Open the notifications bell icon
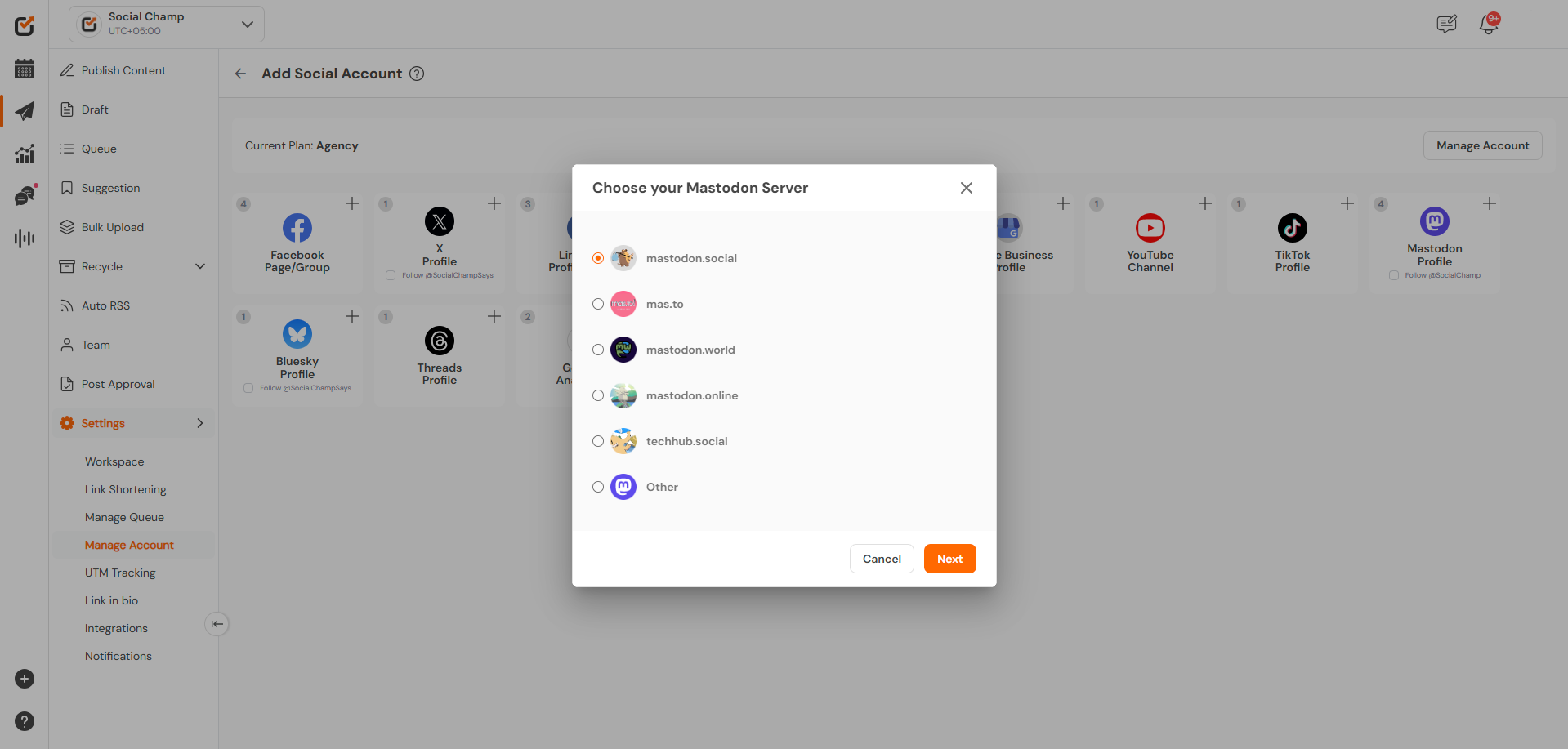The height and width of the screenshot is (749, 1568). point(1489,25)
